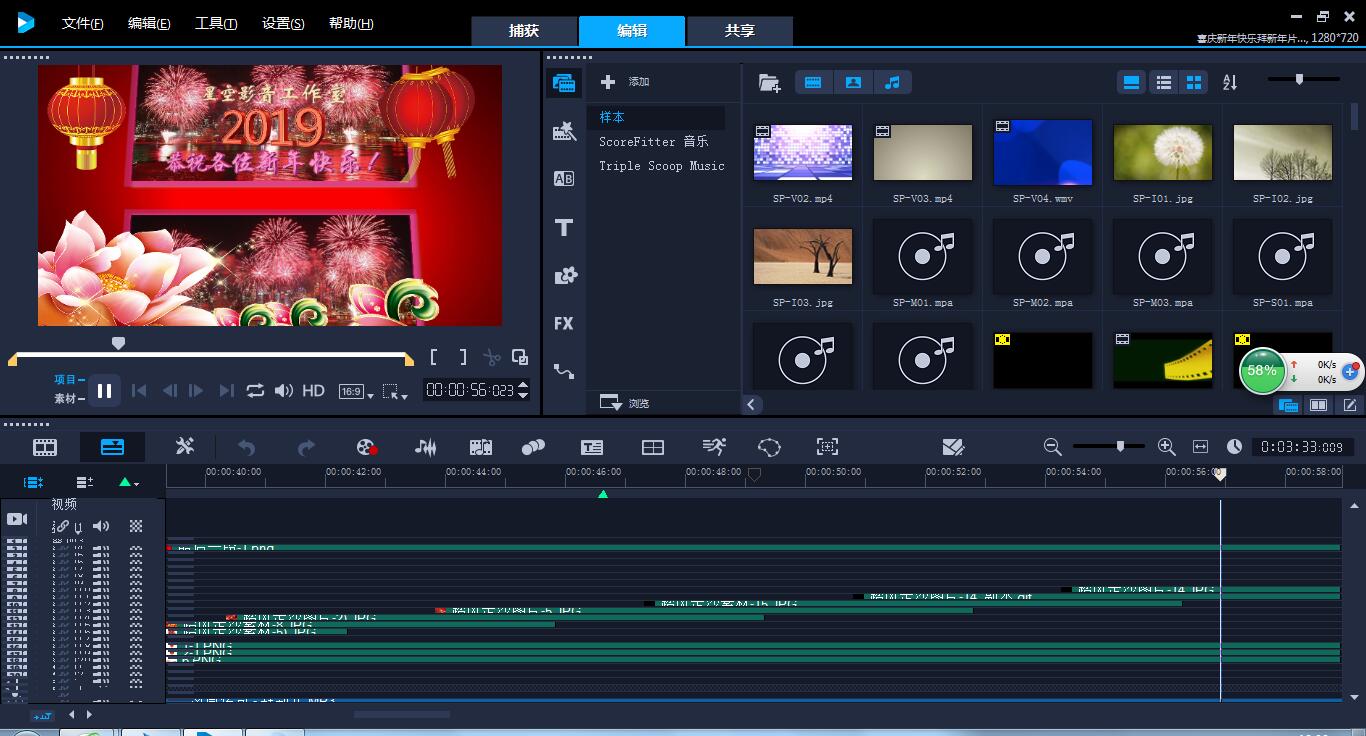Open the Auto Music tool

tap(481, 447)
